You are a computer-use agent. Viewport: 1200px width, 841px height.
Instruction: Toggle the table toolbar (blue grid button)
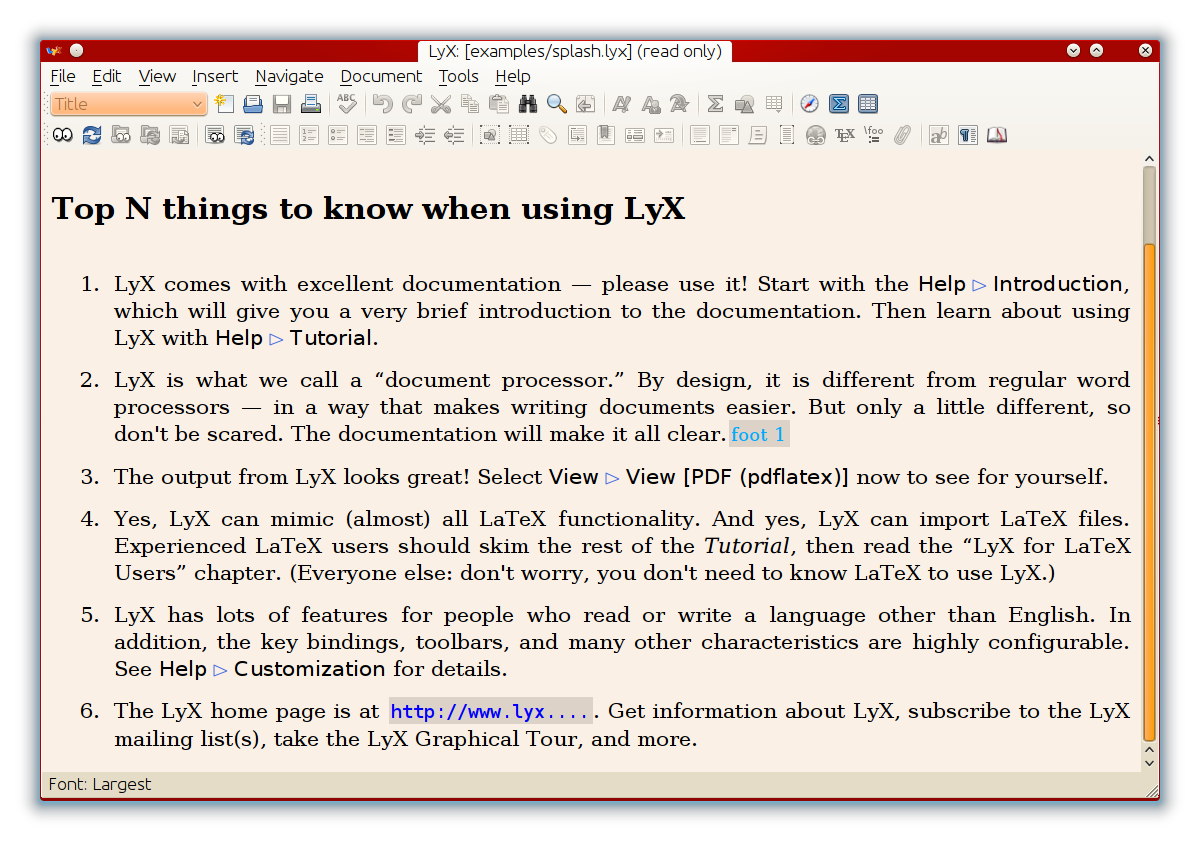click(x=868, y=104)
